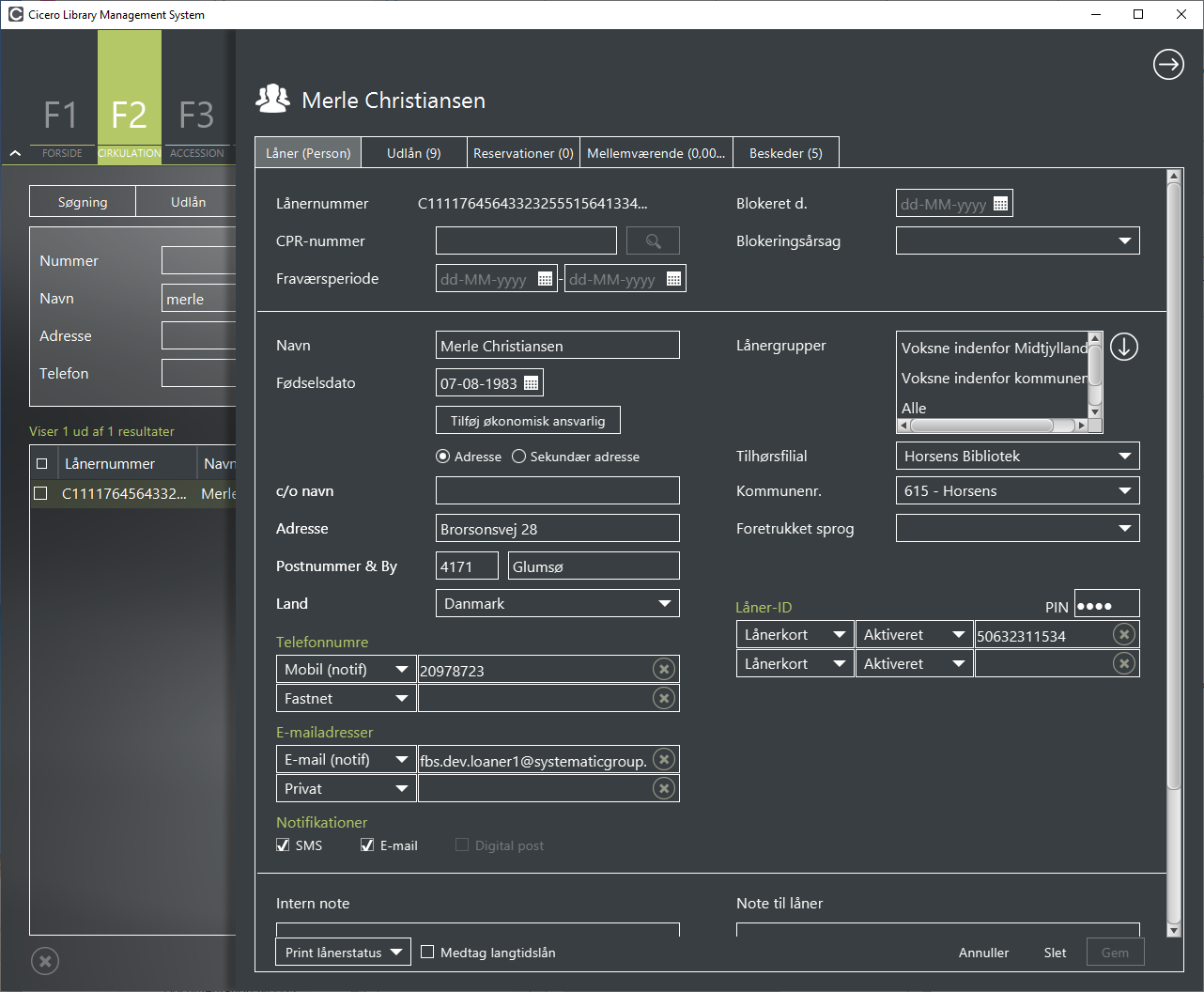
Task: Click the CPR-nummer input field
Action: pos(526,240)
